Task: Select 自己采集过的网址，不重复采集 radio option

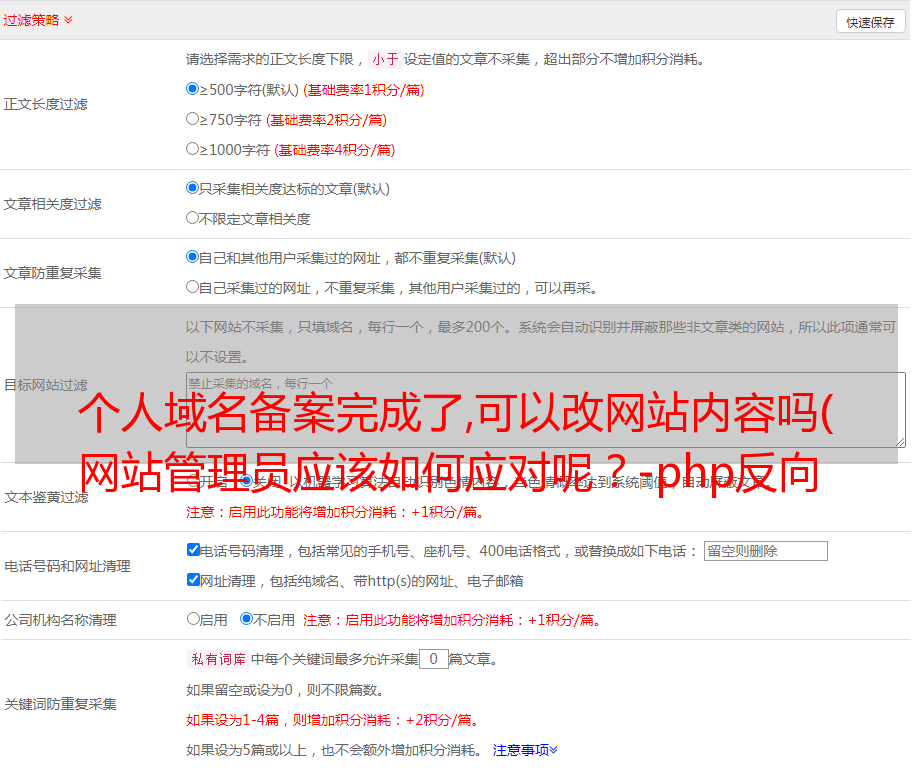Action: click(193, 286)
